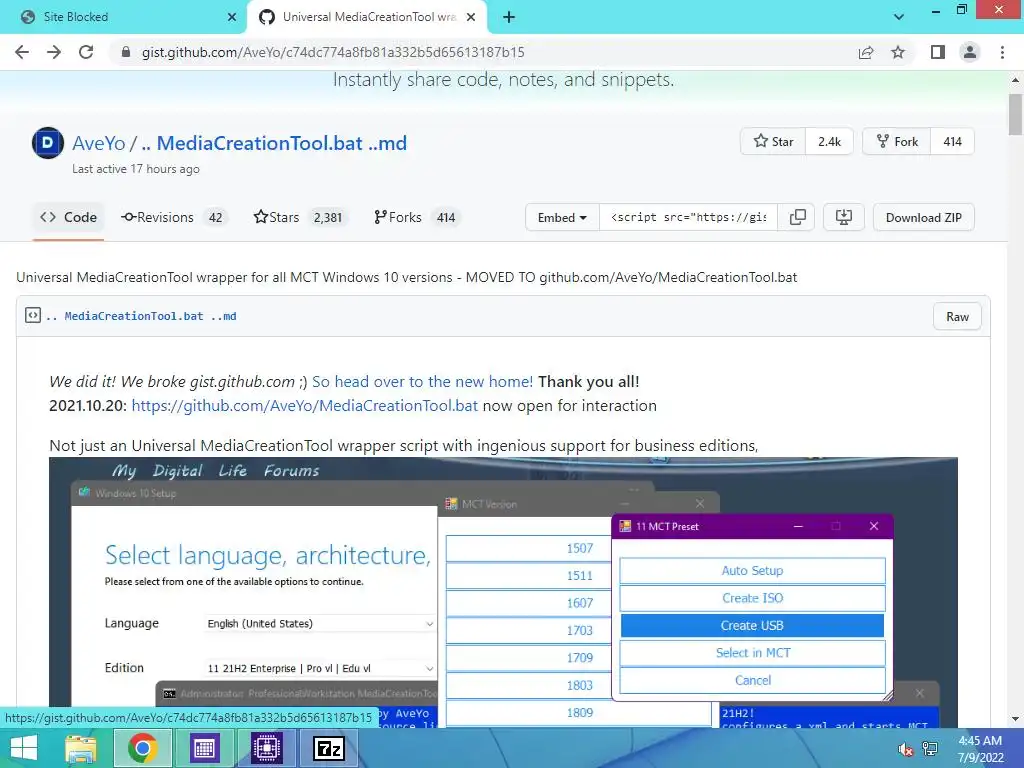Open the AveYo profile link
Screen dimensions: 1024x768
pos(99,143)
